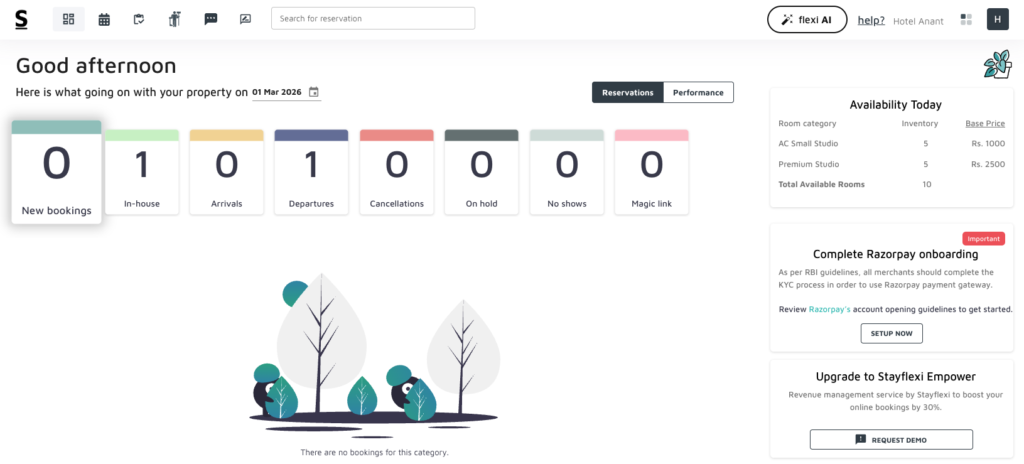Click the potted plant icon
Image resolution: width=1024 pixels, height=464 pixels.
[996, 65]
